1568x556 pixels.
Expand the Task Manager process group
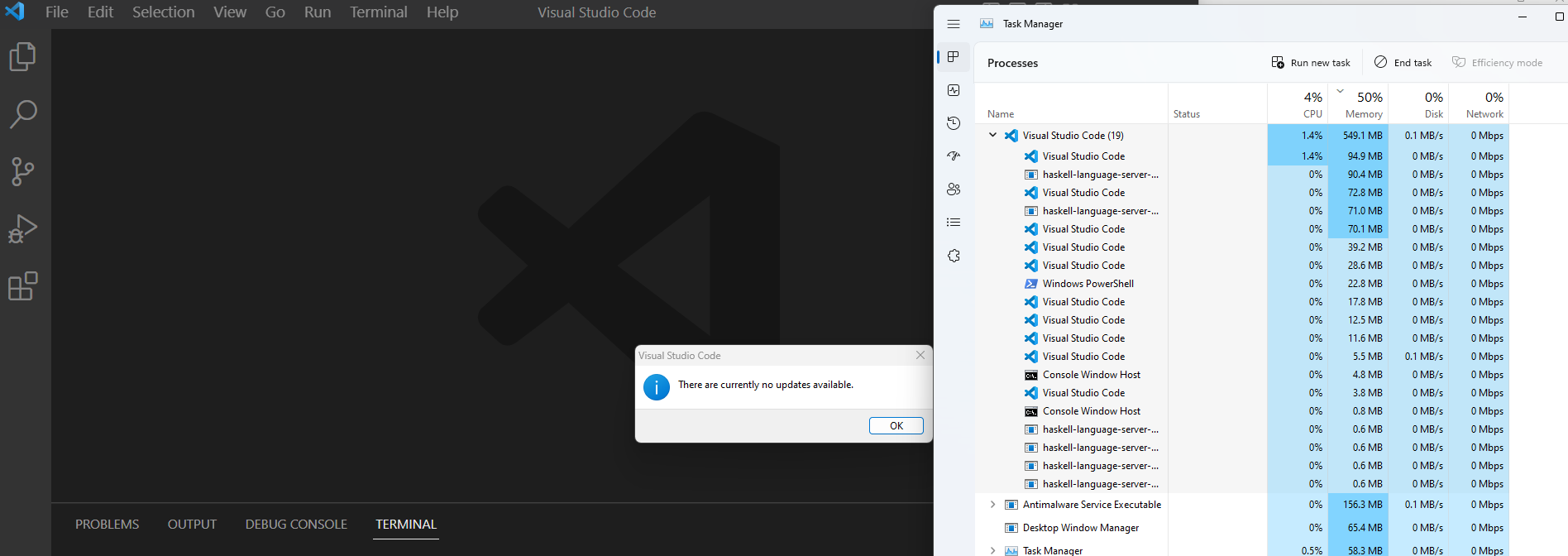coord(992,550)
